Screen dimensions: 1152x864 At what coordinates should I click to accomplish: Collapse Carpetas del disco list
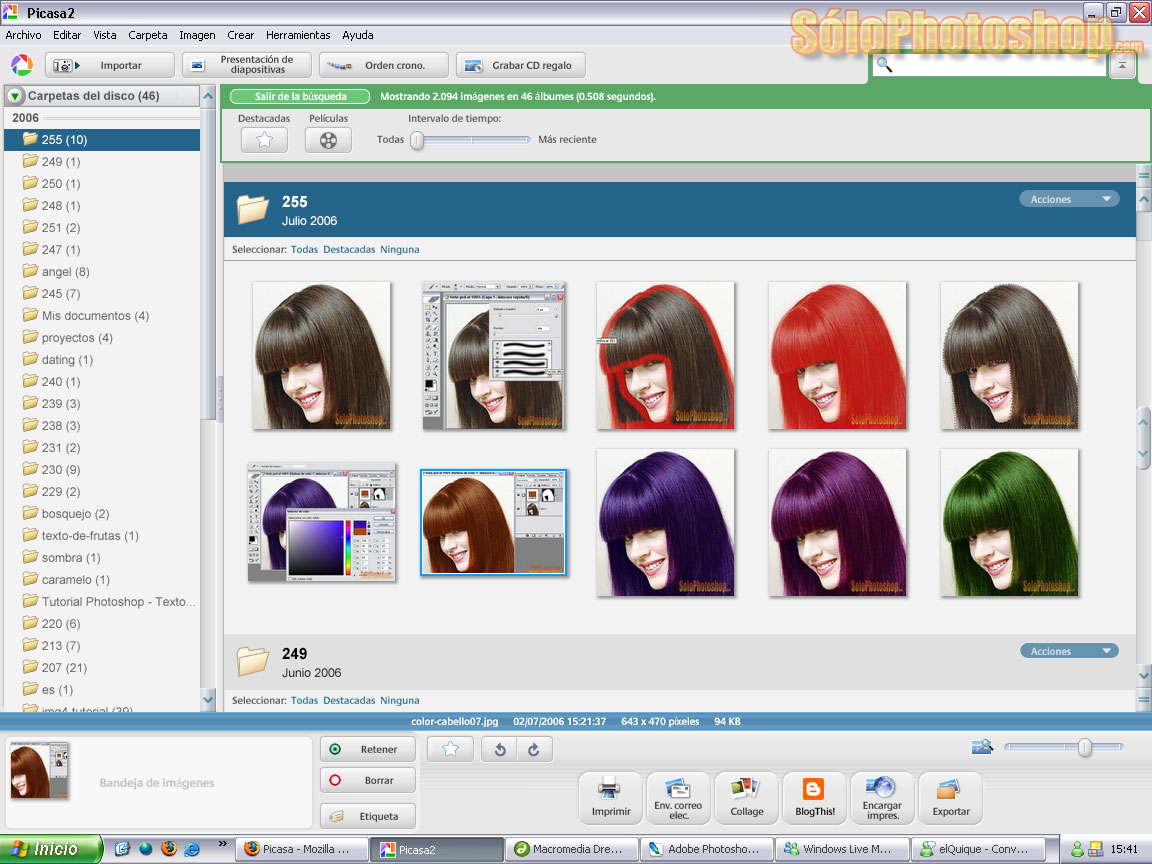[14, 96]
